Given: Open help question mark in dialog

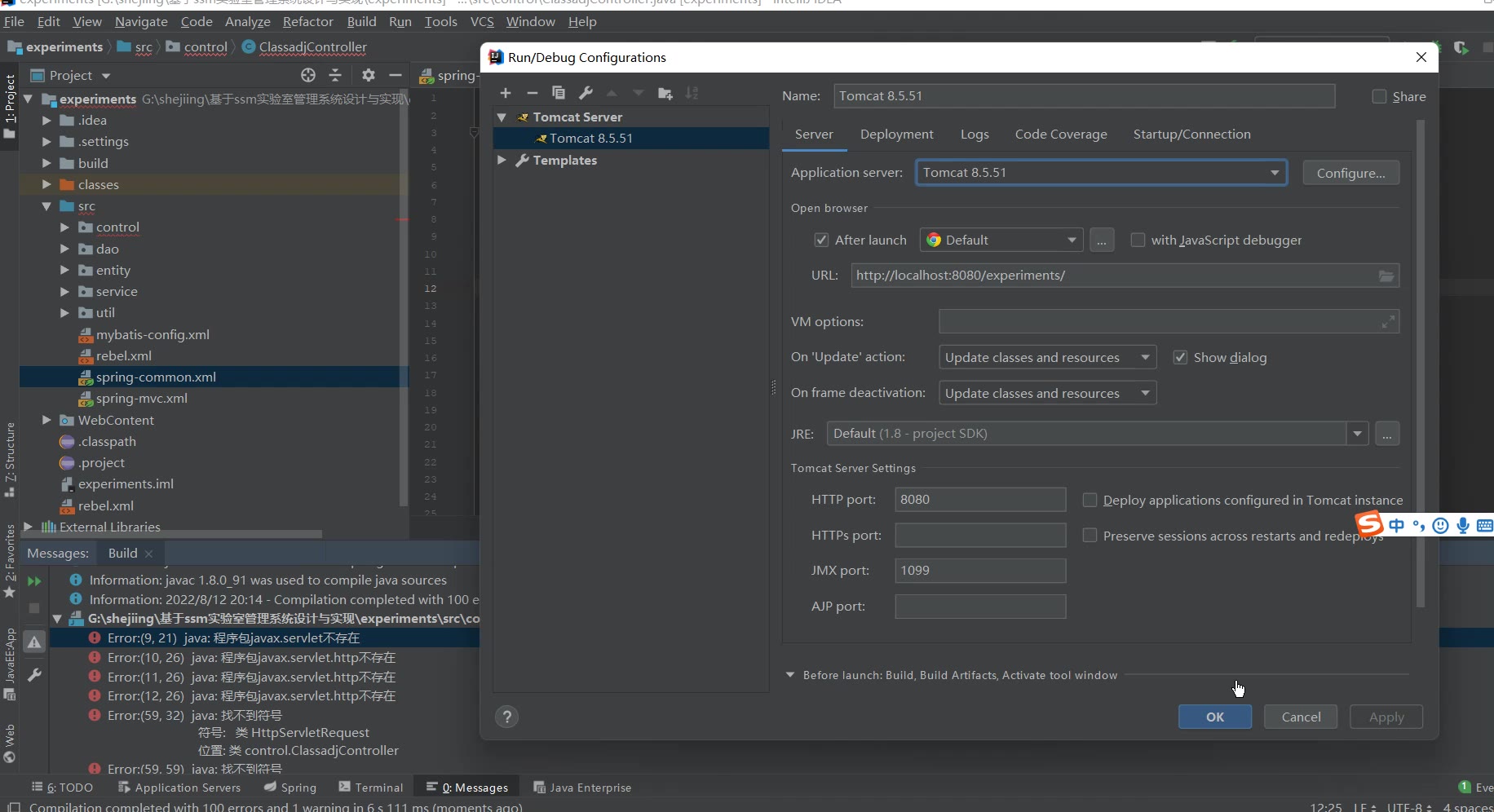Looking at the screenshot, I should [x=506, y=717].
